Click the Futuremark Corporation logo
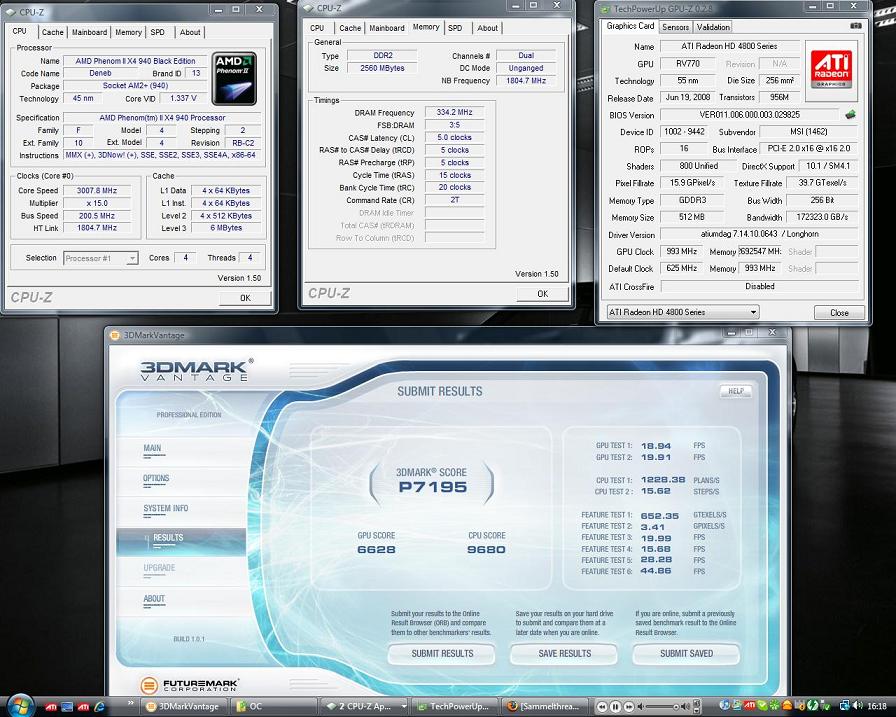 click(x=189, y=684)
